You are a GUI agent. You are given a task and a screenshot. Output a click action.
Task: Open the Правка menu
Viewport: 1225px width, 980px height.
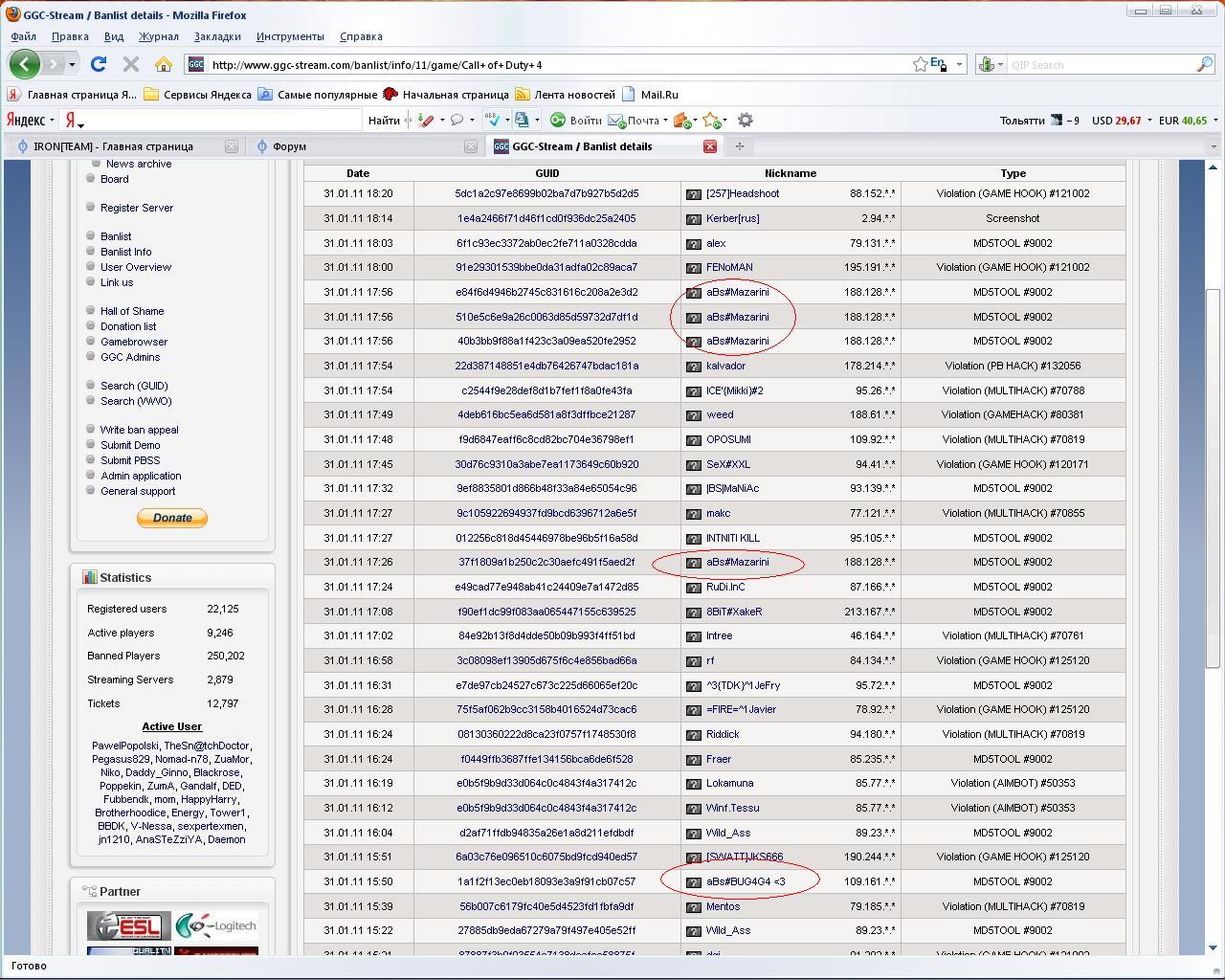[70, 36]
